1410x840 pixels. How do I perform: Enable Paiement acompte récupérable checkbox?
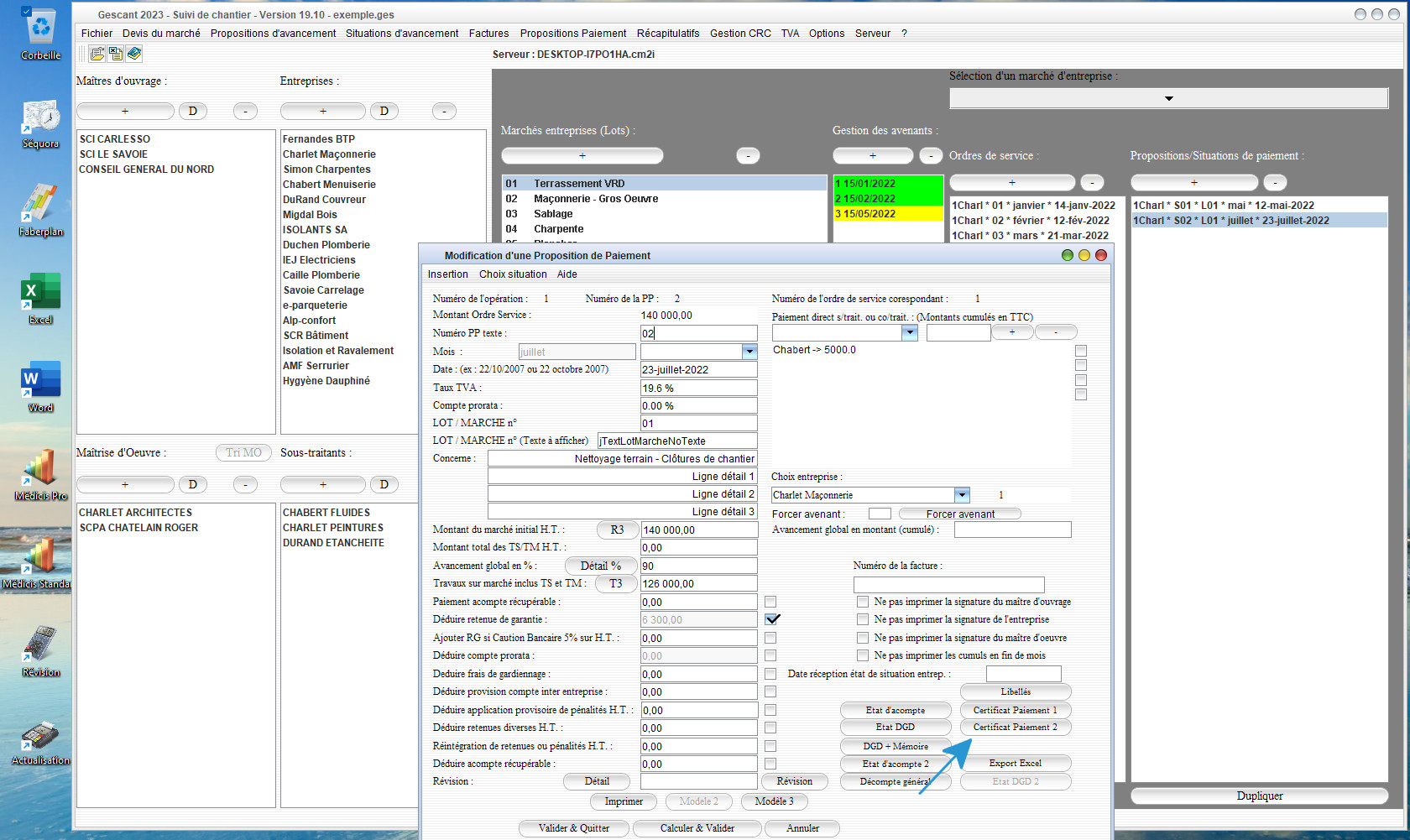770,602
